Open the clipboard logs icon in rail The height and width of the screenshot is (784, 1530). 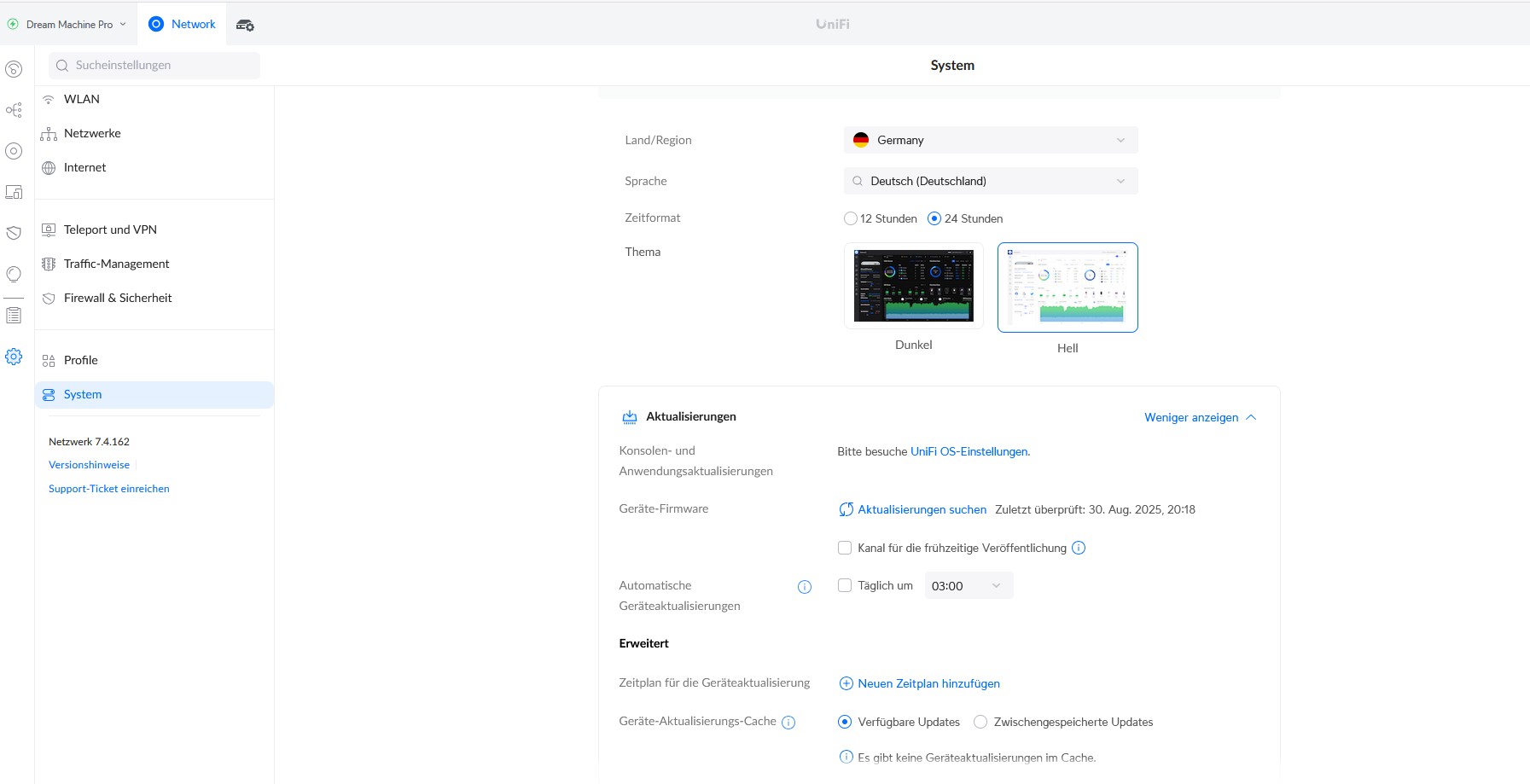(14, 316)
